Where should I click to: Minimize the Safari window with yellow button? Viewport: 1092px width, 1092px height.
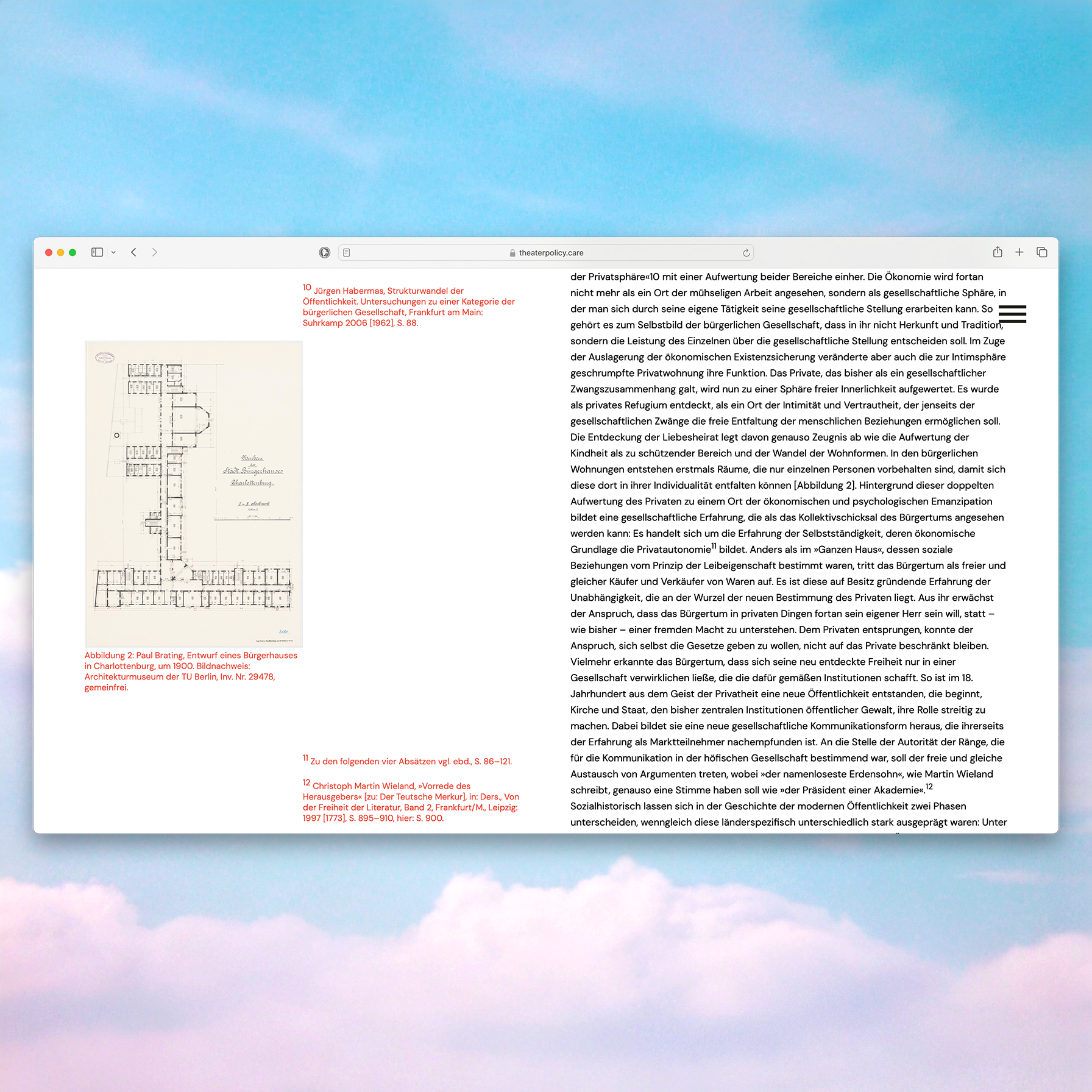pyautogui.click(x=60, y=252)
